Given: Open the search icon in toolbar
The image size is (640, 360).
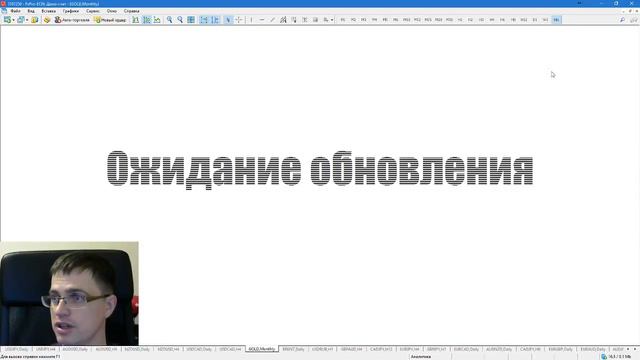Looking at the screenshot, I should coord(622,20).
